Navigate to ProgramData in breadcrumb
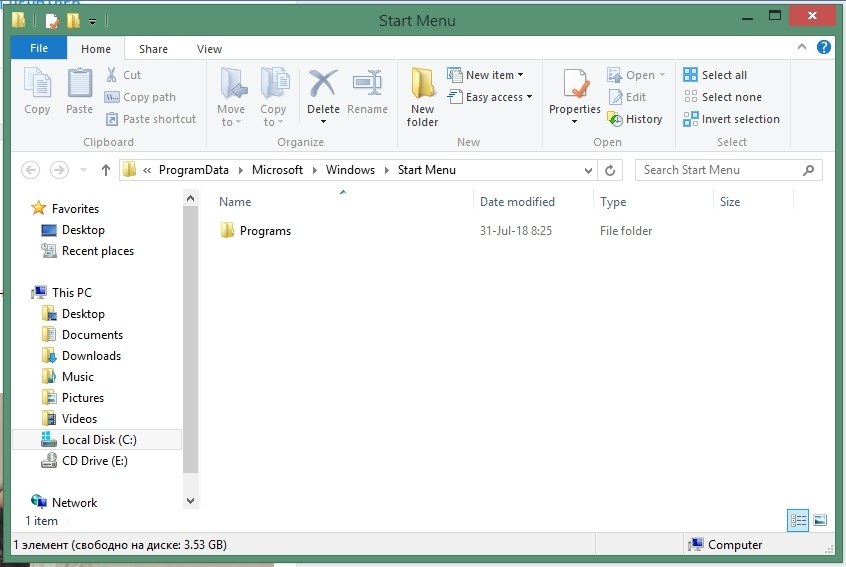This screenshot has width=846, height=567. (194, 170)
